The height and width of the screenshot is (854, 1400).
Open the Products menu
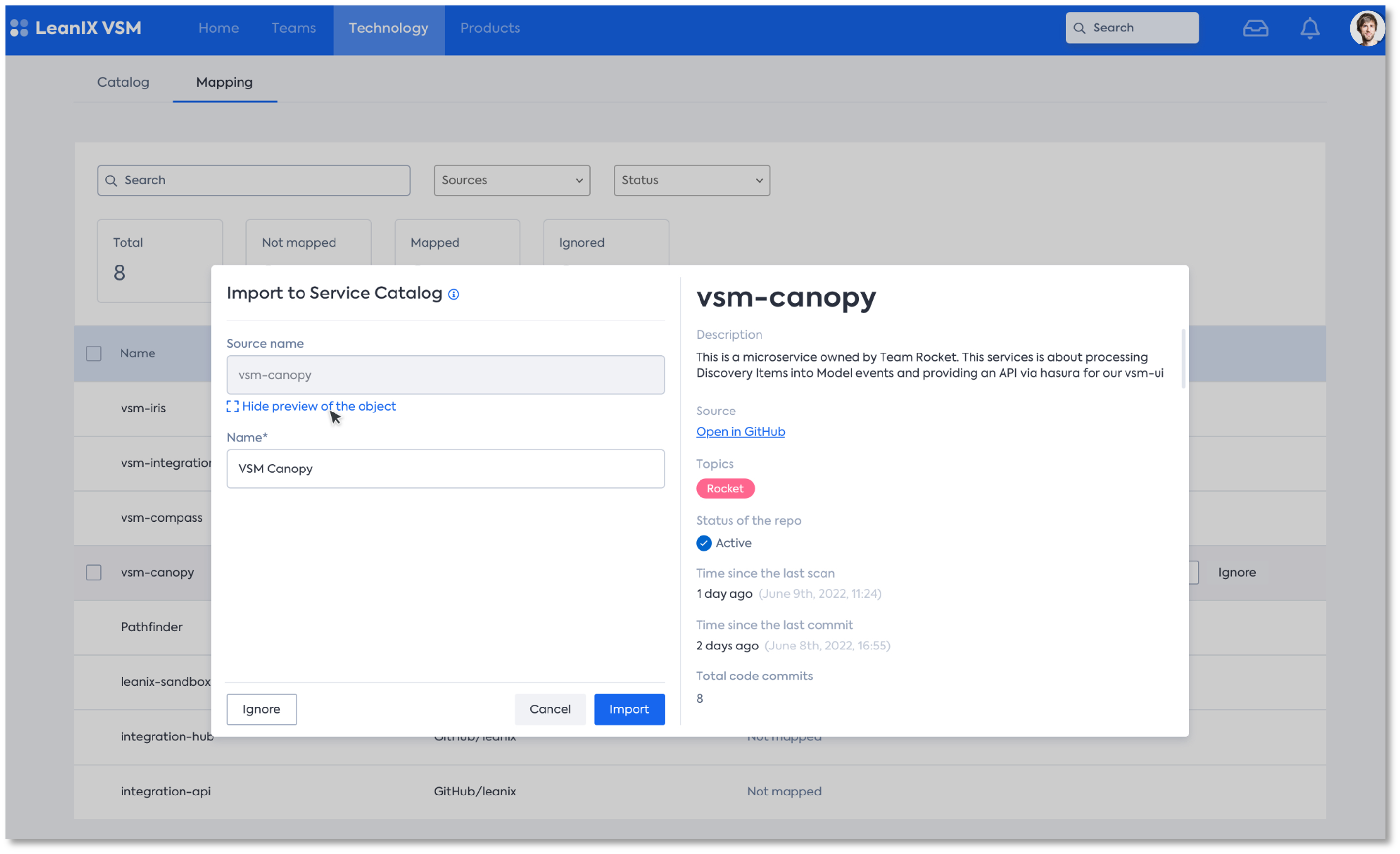[490, 28]
